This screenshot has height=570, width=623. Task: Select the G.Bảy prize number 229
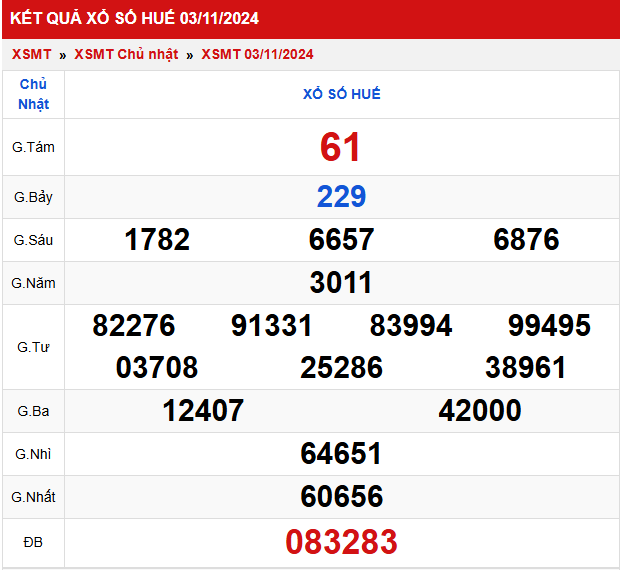[x=341, y=197]
